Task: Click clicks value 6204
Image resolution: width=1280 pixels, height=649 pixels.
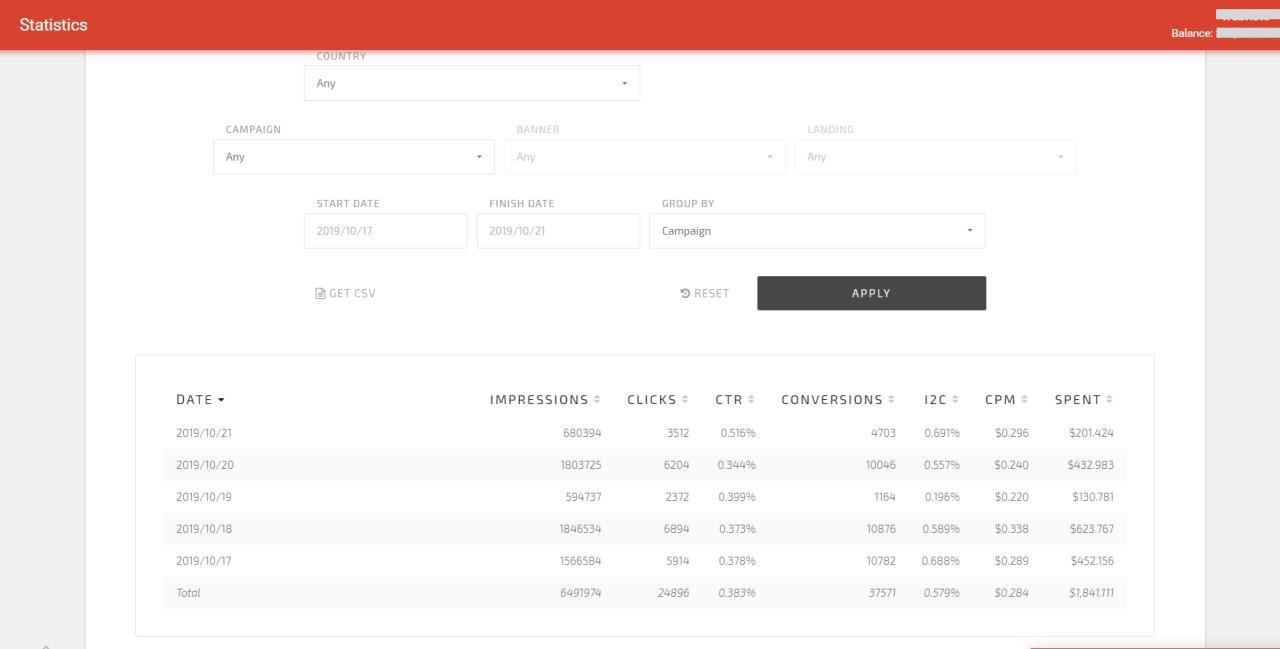Action: pos(677,465)
